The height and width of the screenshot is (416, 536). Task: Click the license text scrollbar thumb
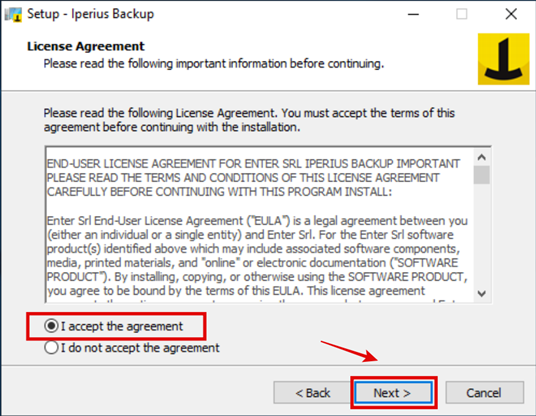click(x=482, y=175)
